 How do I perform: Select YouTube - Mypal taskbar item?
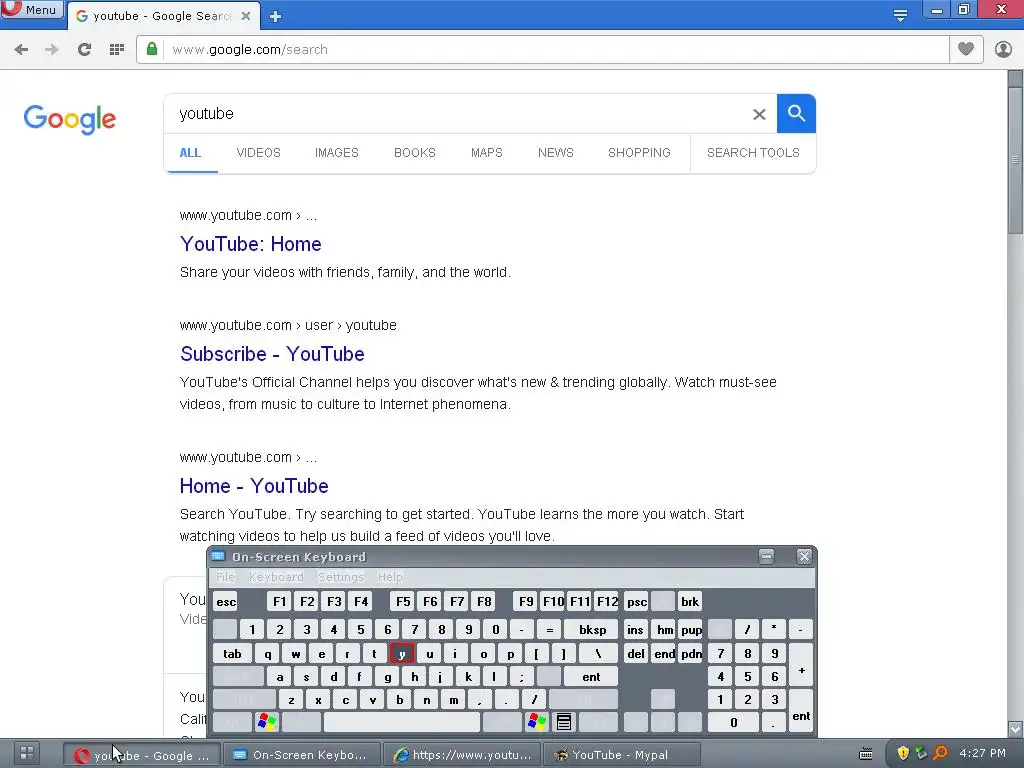pyautogui.click(x=622, y=755)
